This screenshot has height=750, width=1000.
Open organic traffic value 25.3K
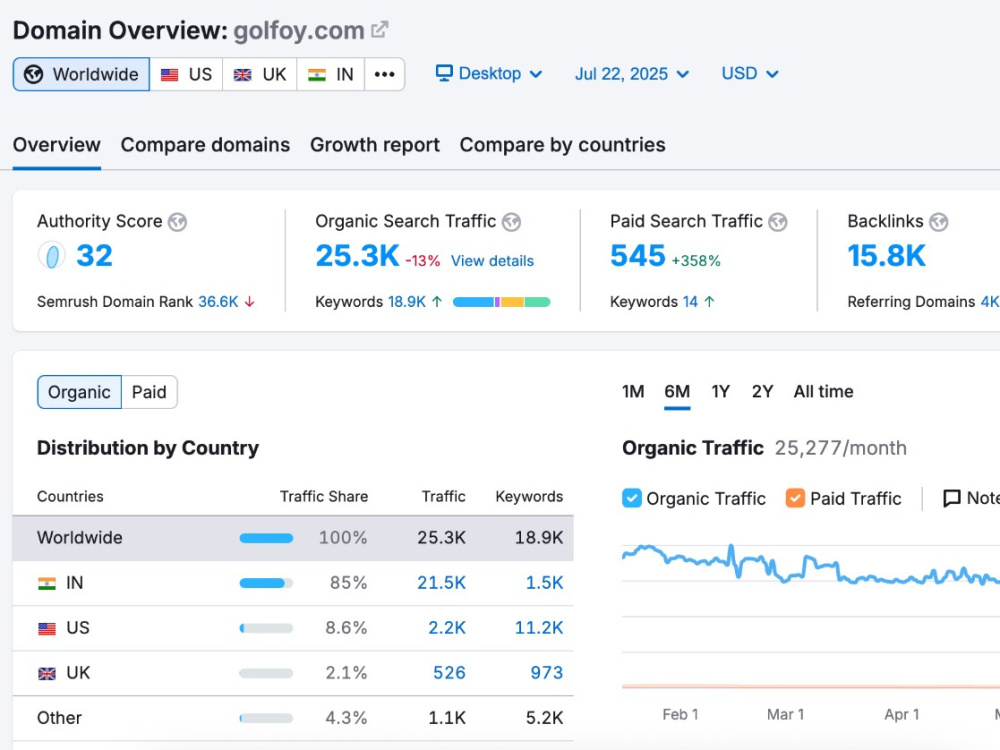click(358, 256)
